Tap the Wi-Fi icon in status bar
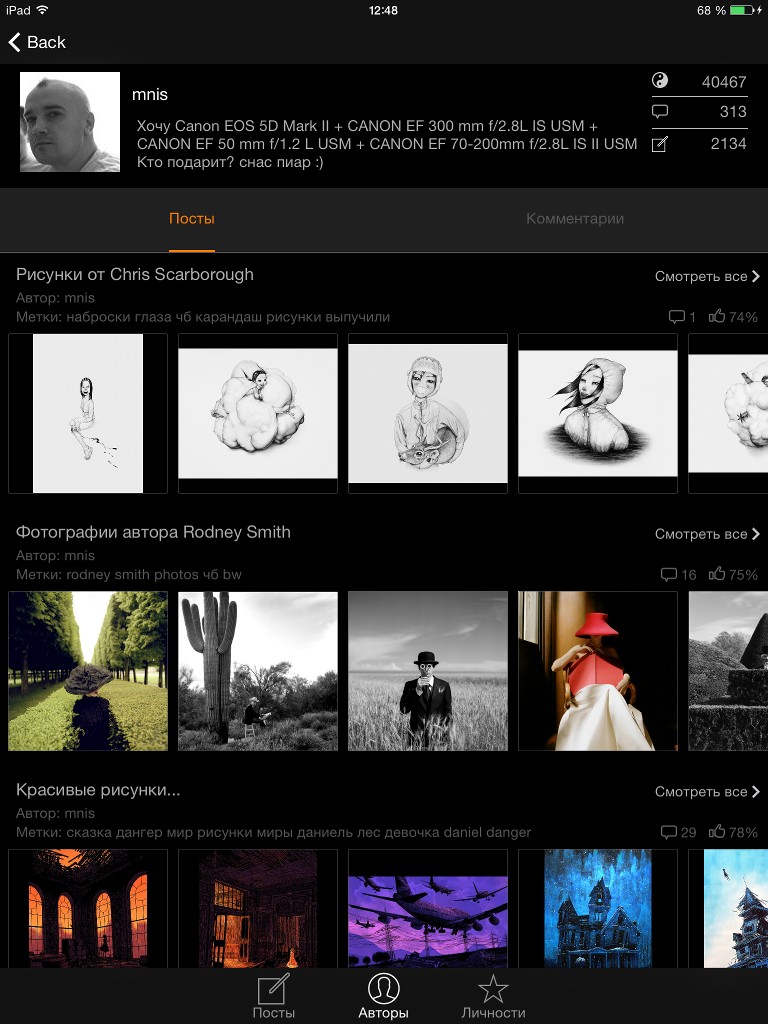 42,10
